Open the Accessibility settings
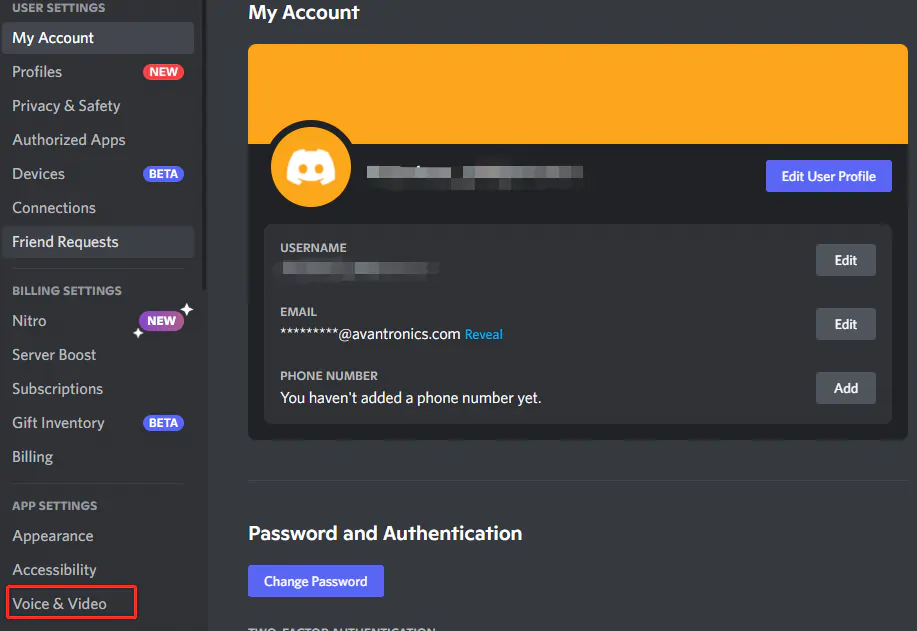 tap(53, 569)
